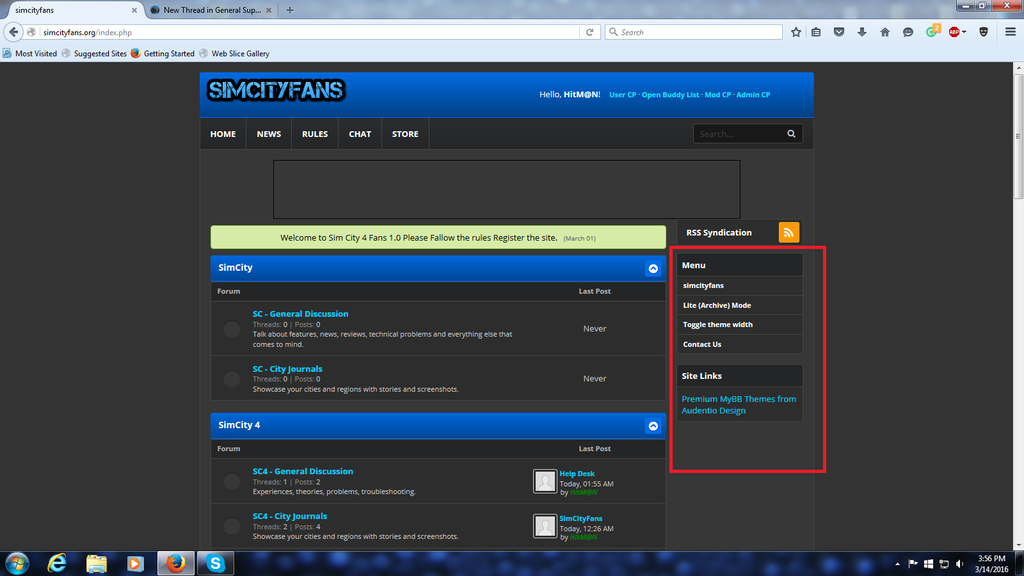Select the simcityfans browser tab
Viewport: 1024px width, 576px height.
(x=72, y=10)
